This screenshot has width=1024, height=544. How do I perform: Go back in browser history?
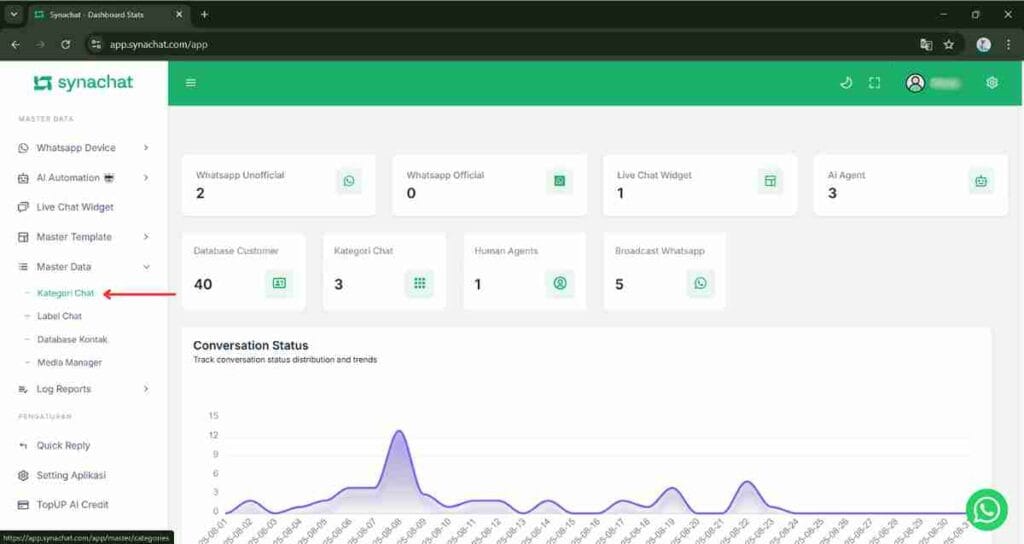[x=16, y=44]
